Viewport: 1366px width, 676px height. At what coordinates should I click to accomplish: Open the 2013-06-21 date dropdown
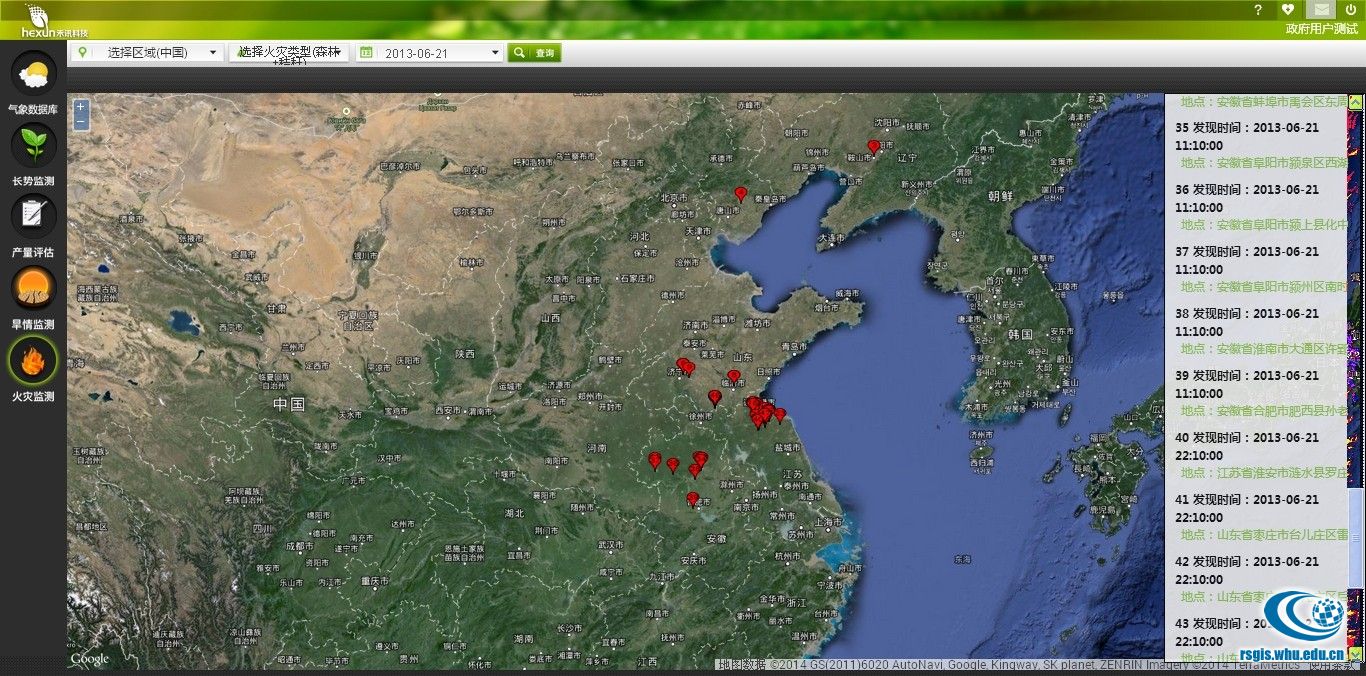click(429, 52)
